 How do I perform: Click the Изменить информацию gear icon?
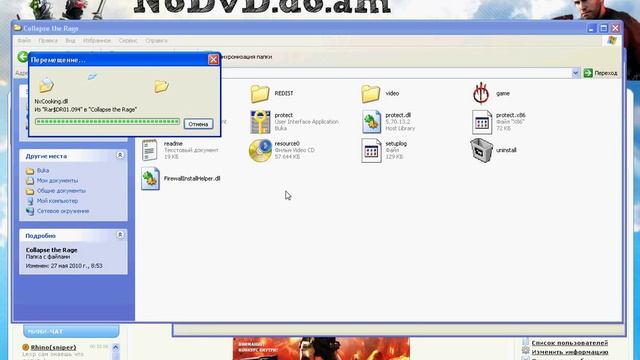(525, 351)
